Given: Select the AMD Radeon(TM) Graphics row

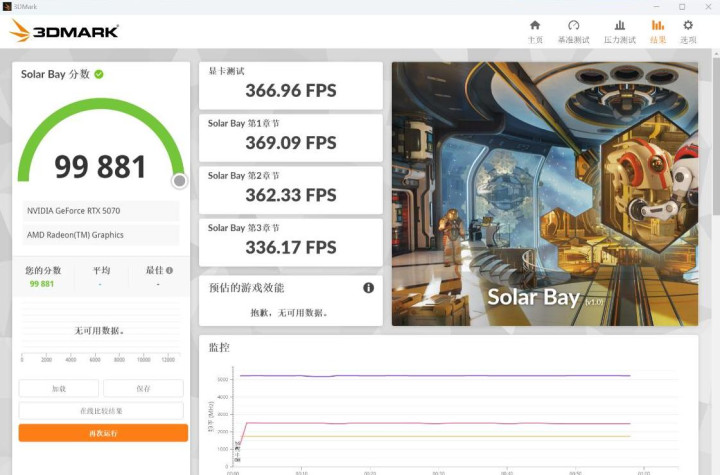Looking at the screenshot, I should pos(101,235).
